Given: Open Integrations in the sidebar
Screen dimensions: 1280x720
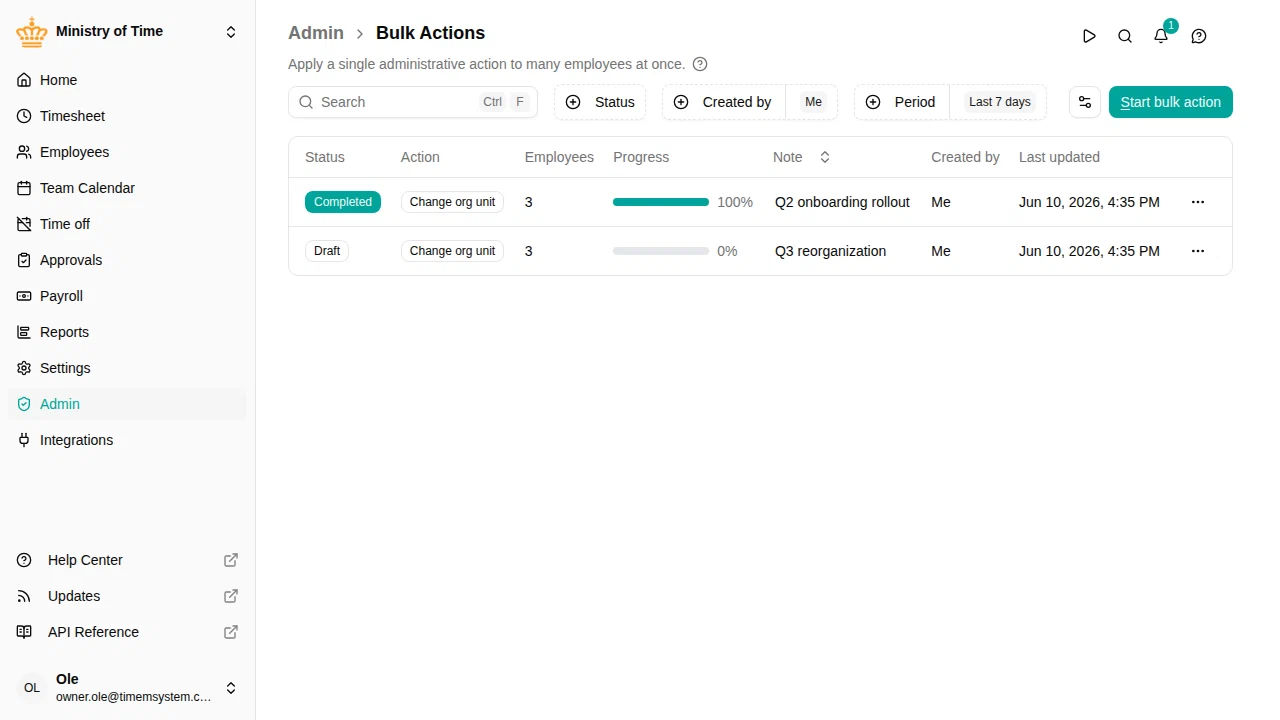Looking at the screenshot, I should [128, 440].
